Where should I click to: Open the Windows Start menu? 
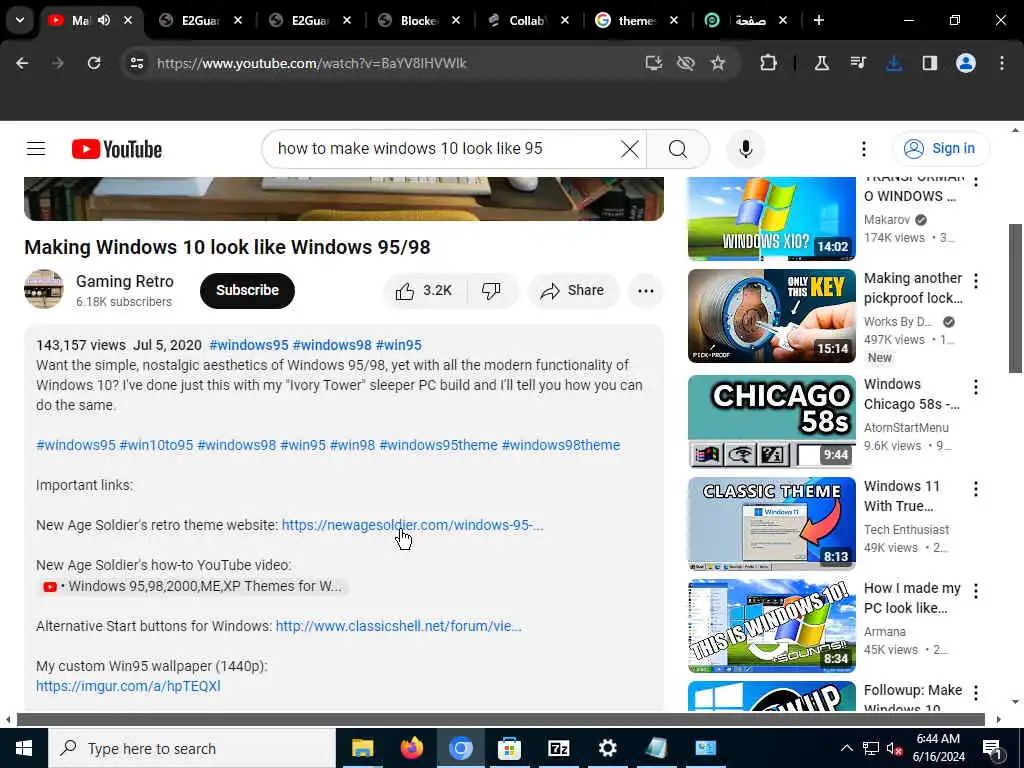point(24,748)
